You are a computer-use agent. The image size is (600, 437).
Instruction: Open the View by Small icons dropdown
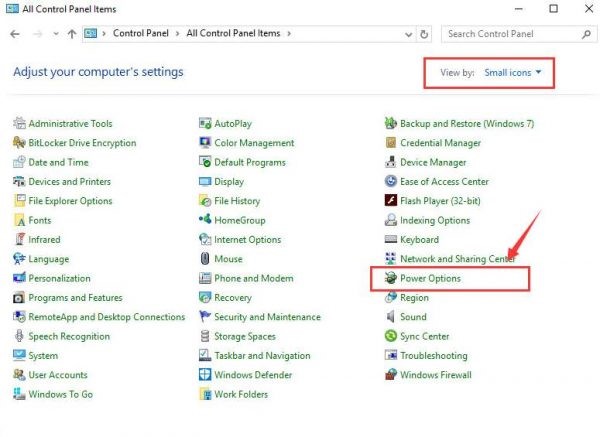tap(512, 73)
